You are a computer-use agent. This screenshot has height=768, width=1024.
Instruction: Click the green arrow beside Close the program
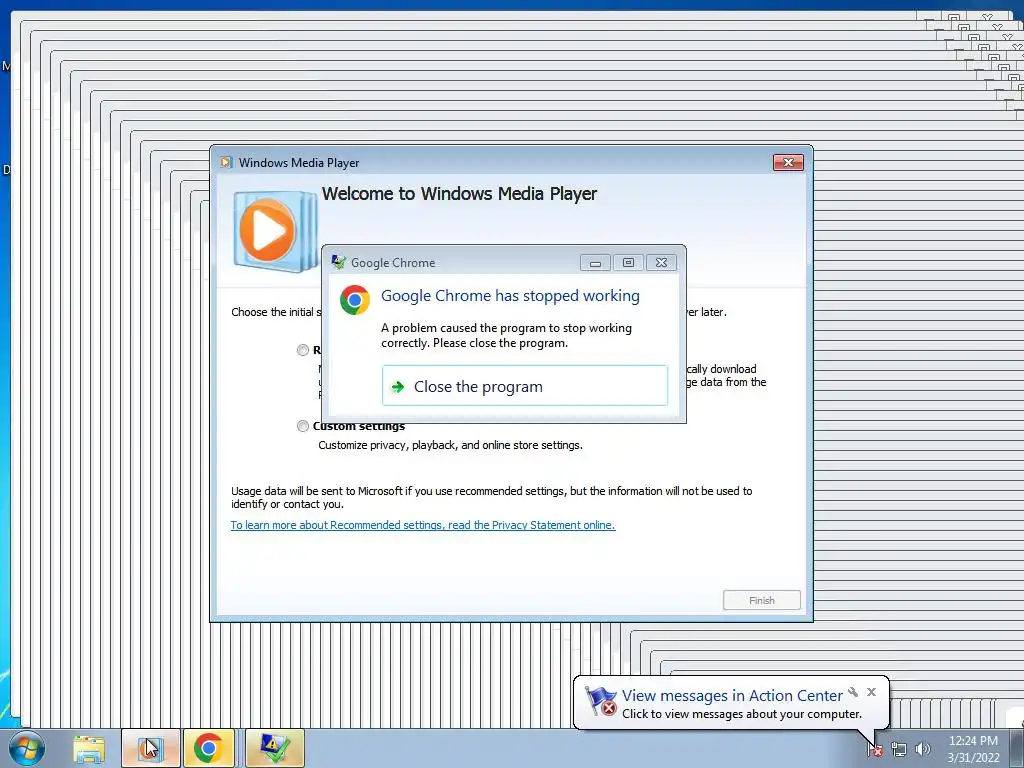[398, 387]
